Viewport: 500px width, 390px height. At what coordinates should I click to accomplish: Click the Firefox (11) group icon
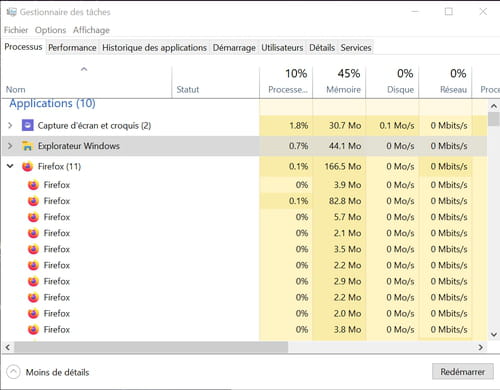pos(27,166)
